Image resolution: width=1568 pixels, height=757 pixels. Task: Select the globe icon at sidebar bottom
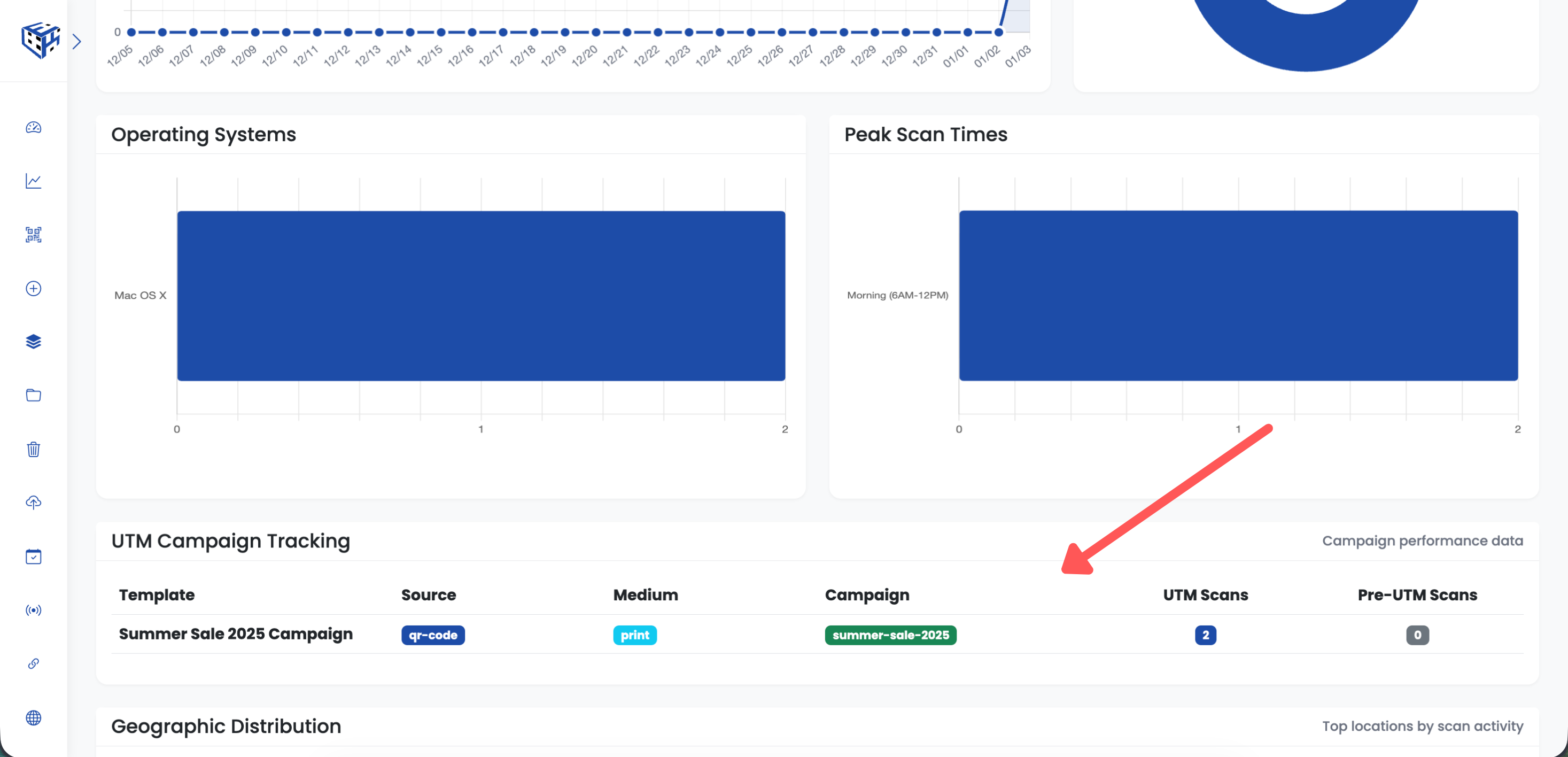coord(34,717)
